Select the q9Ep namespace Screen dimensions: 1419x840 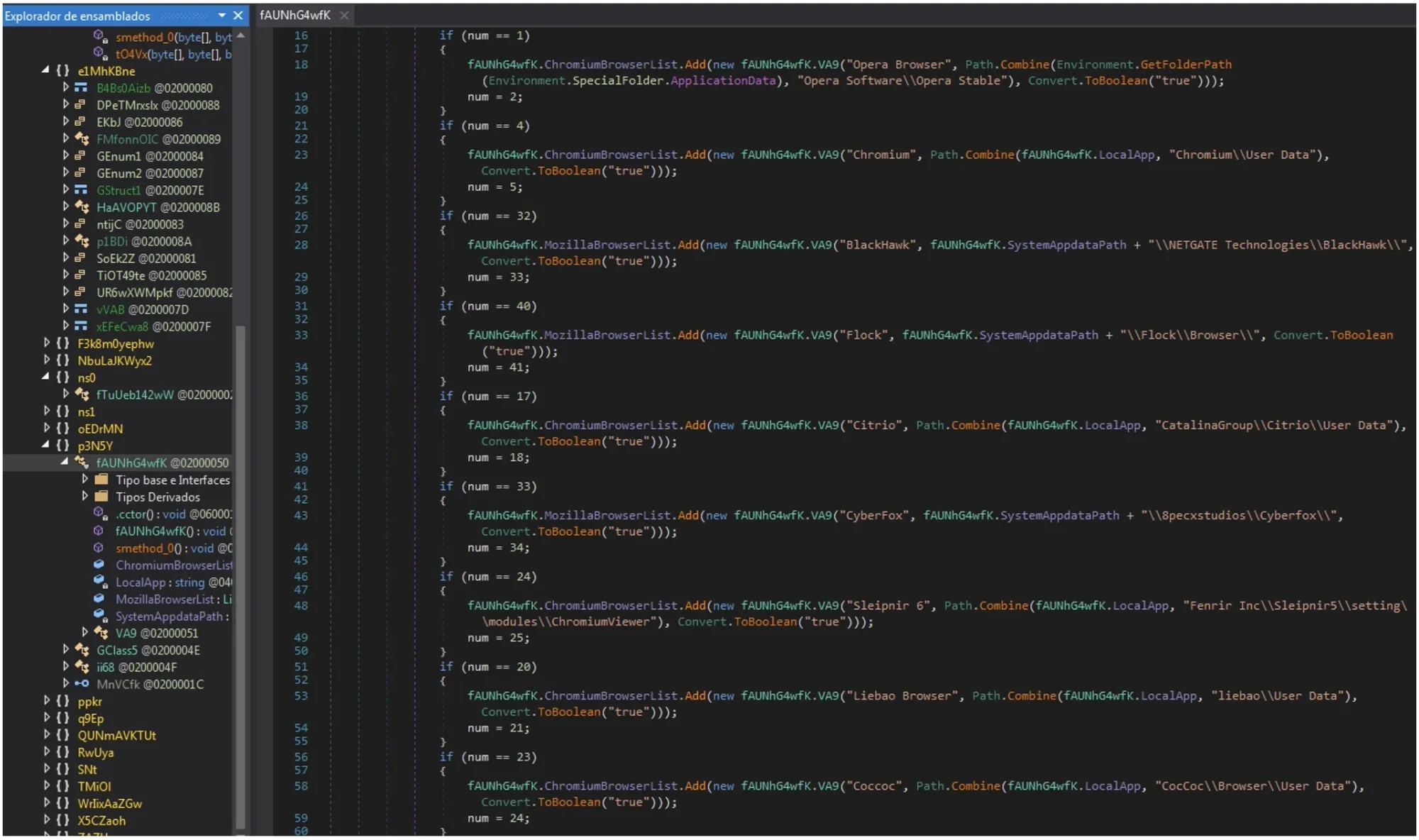point(91,718)
